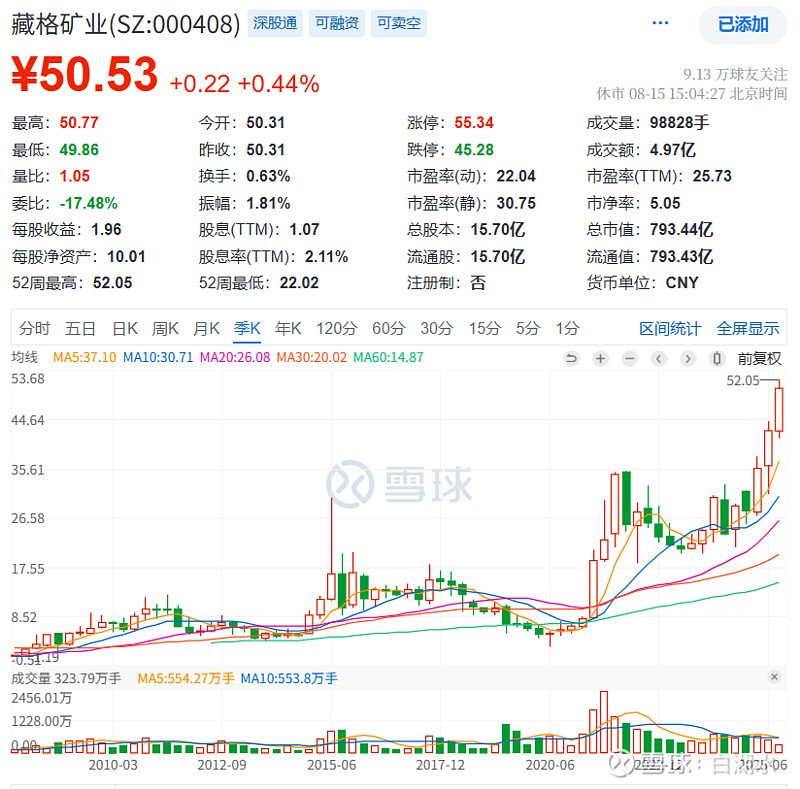The width and height of the screenshot is (800, 789).
Task: Click the 2015-06 date axis label
Action: point(331,765)
